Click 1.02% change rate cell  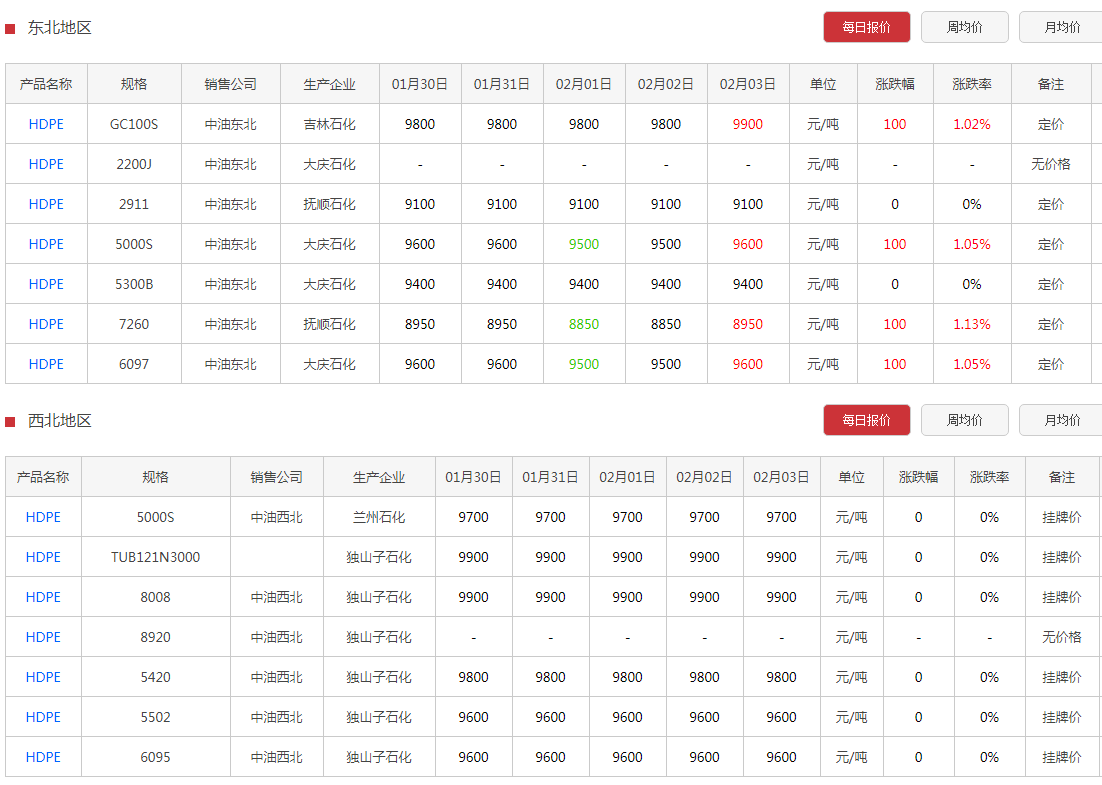tap(972, 124)
